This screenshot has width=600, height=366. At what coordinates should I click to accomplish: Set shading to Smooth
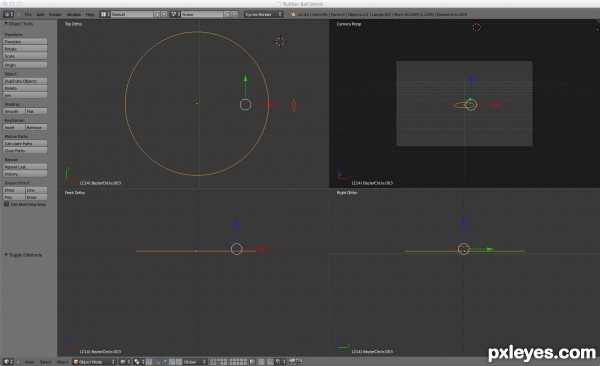[14, 111]
